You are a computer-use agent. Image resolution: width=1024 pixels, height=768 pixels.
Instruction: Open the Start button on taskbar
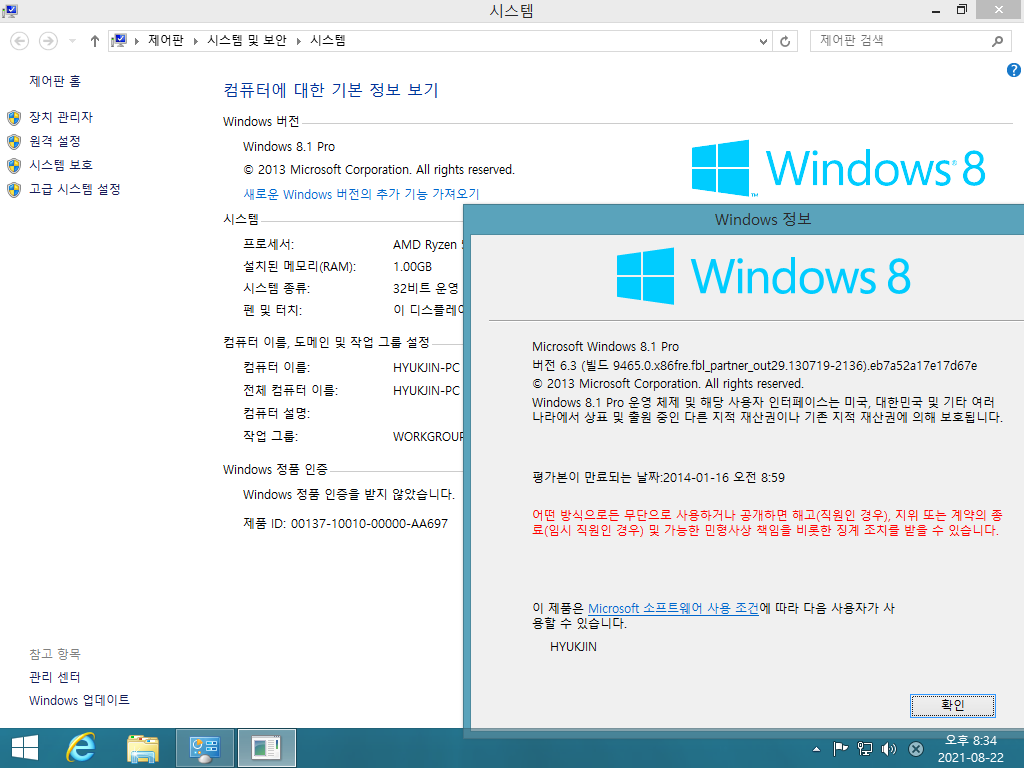(25, 748)
